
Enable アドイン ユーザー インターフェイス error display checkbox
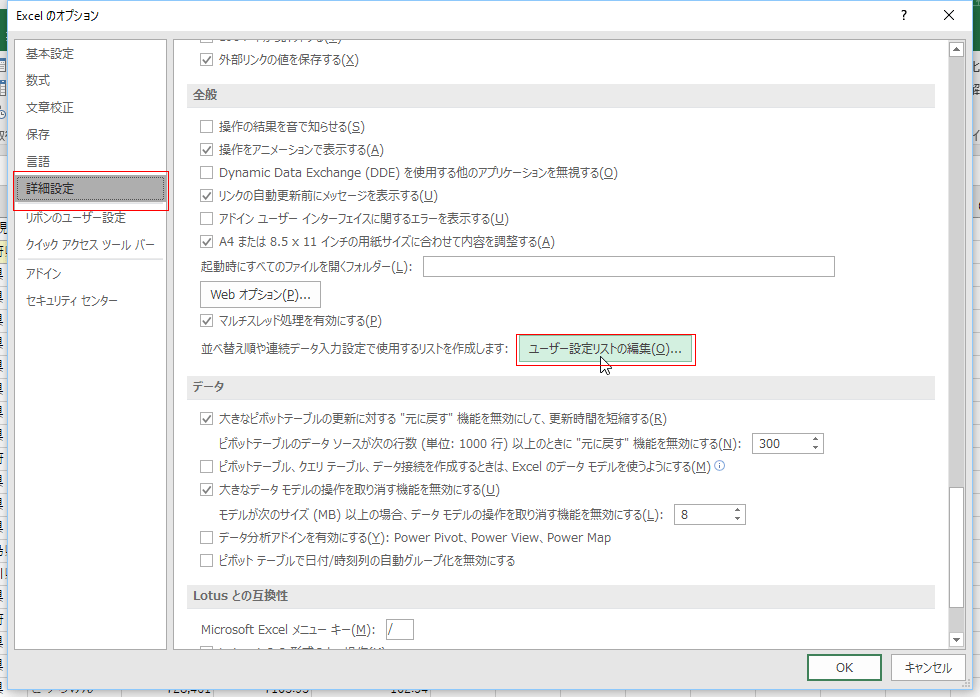click(x=206, y=219)
